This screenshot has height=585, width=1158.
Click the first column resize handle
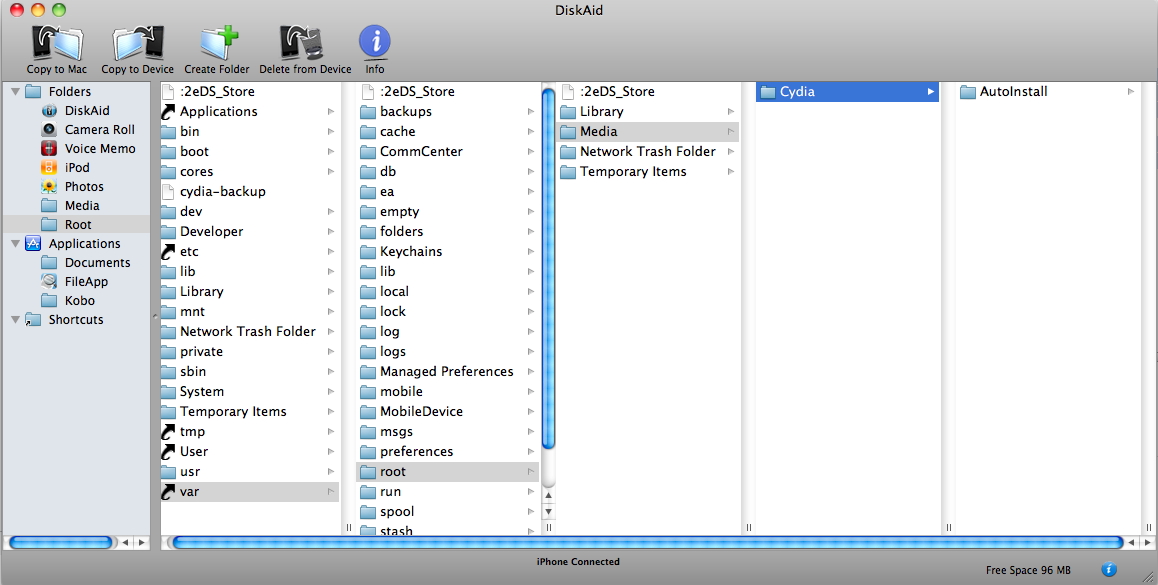[349, 527]
